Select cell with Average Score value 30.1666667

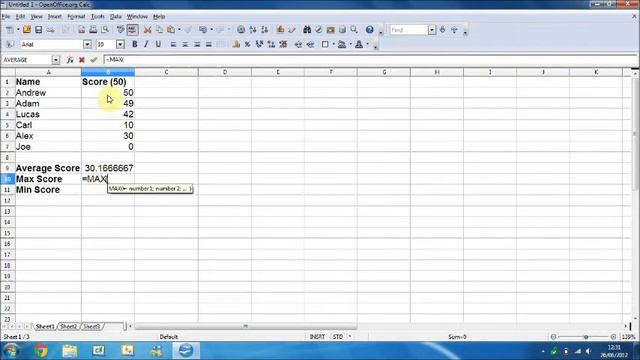coord(108,168)
